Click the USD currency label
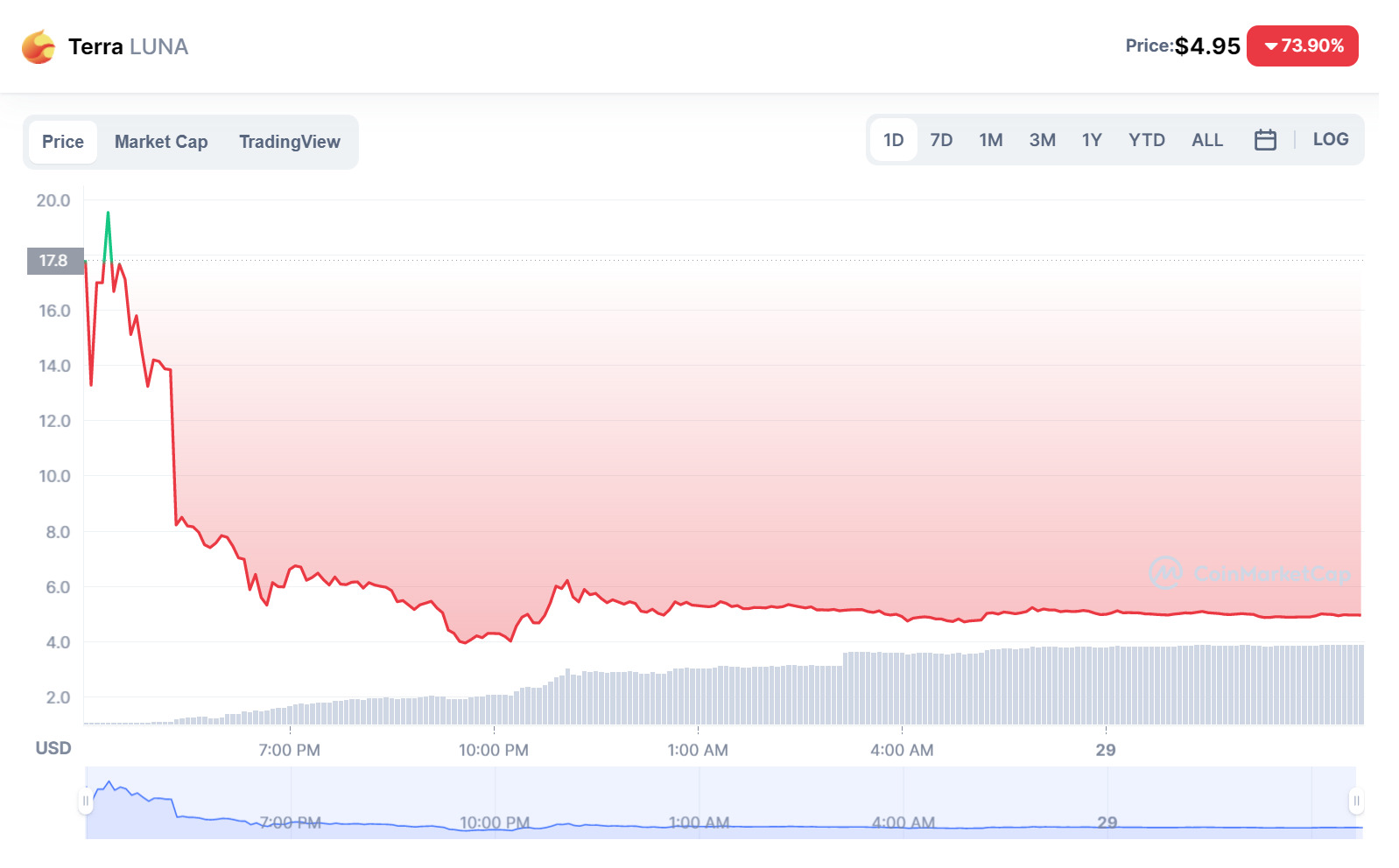 (x=53, y=748)
